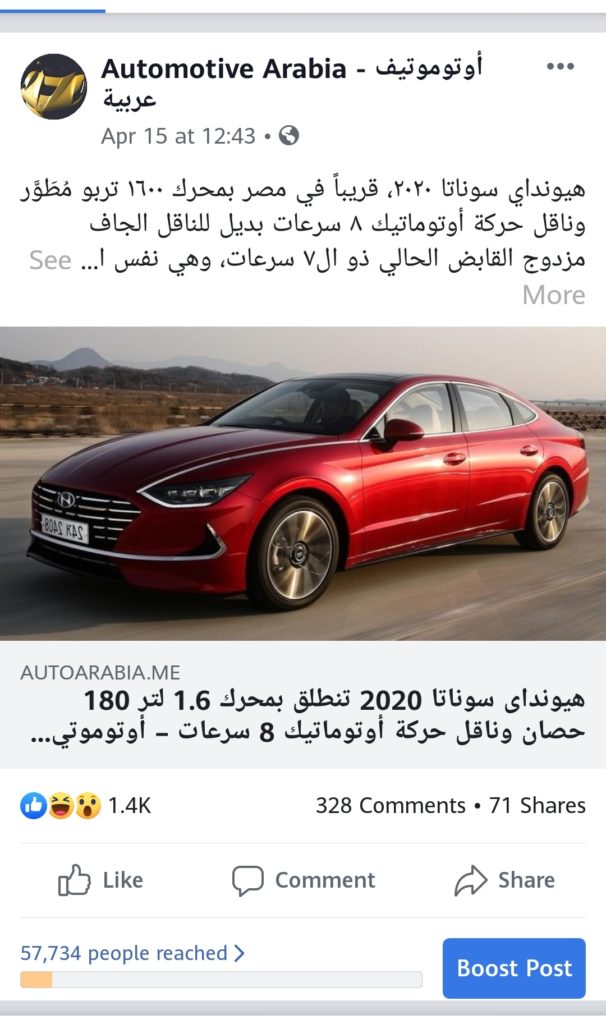Click the Automotive Arabia profile picture

click(x=54, y=87)
